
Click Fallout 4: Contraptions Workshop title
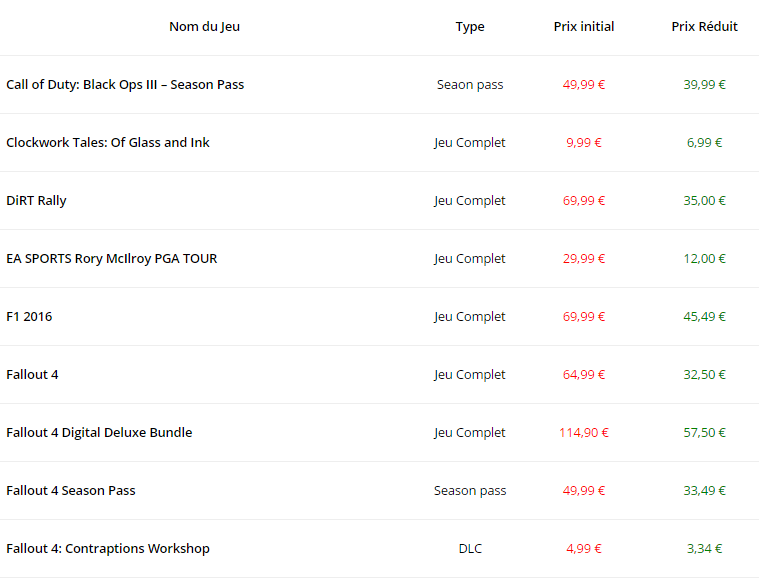pos(108,549)
